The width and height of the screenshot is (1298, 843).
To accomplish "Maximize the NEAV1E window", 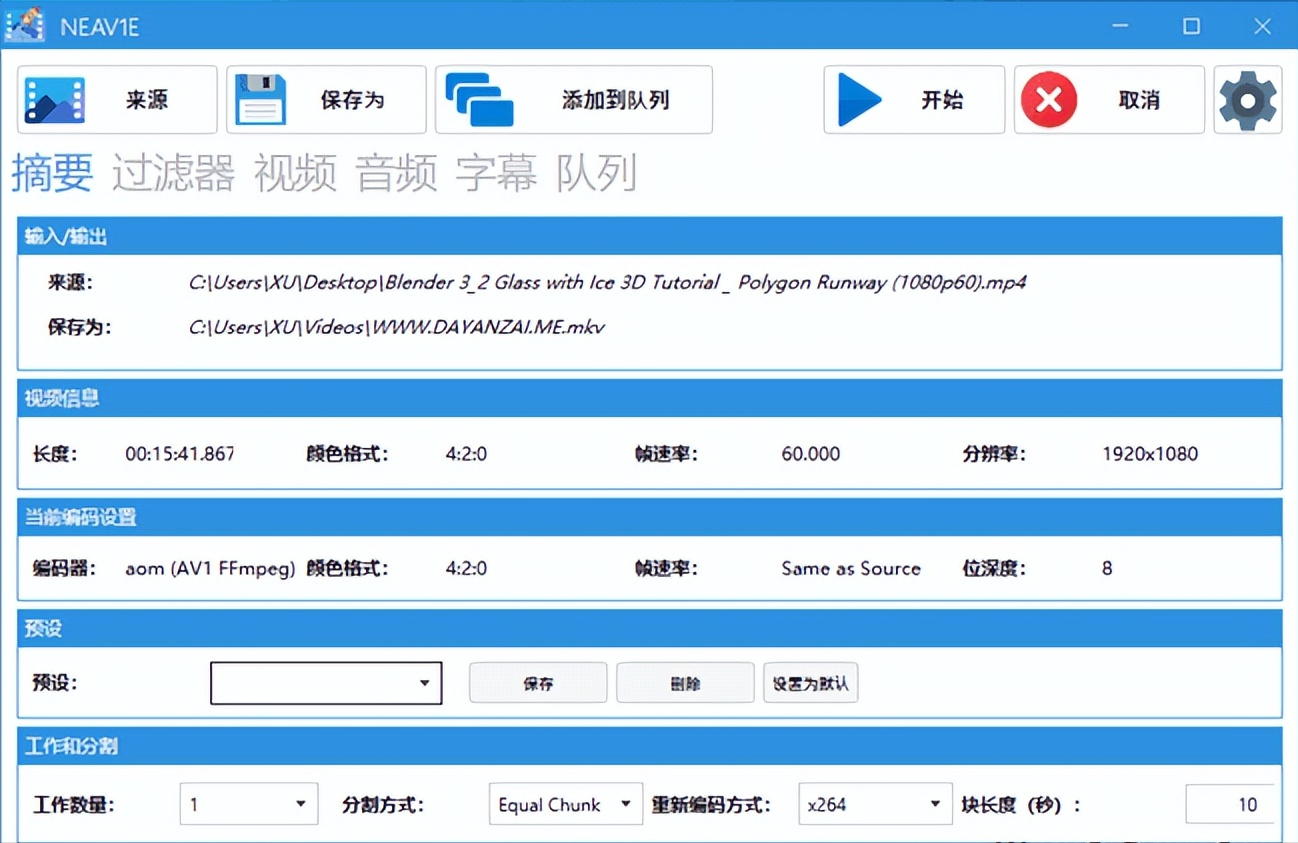I will pos(1191,26).
